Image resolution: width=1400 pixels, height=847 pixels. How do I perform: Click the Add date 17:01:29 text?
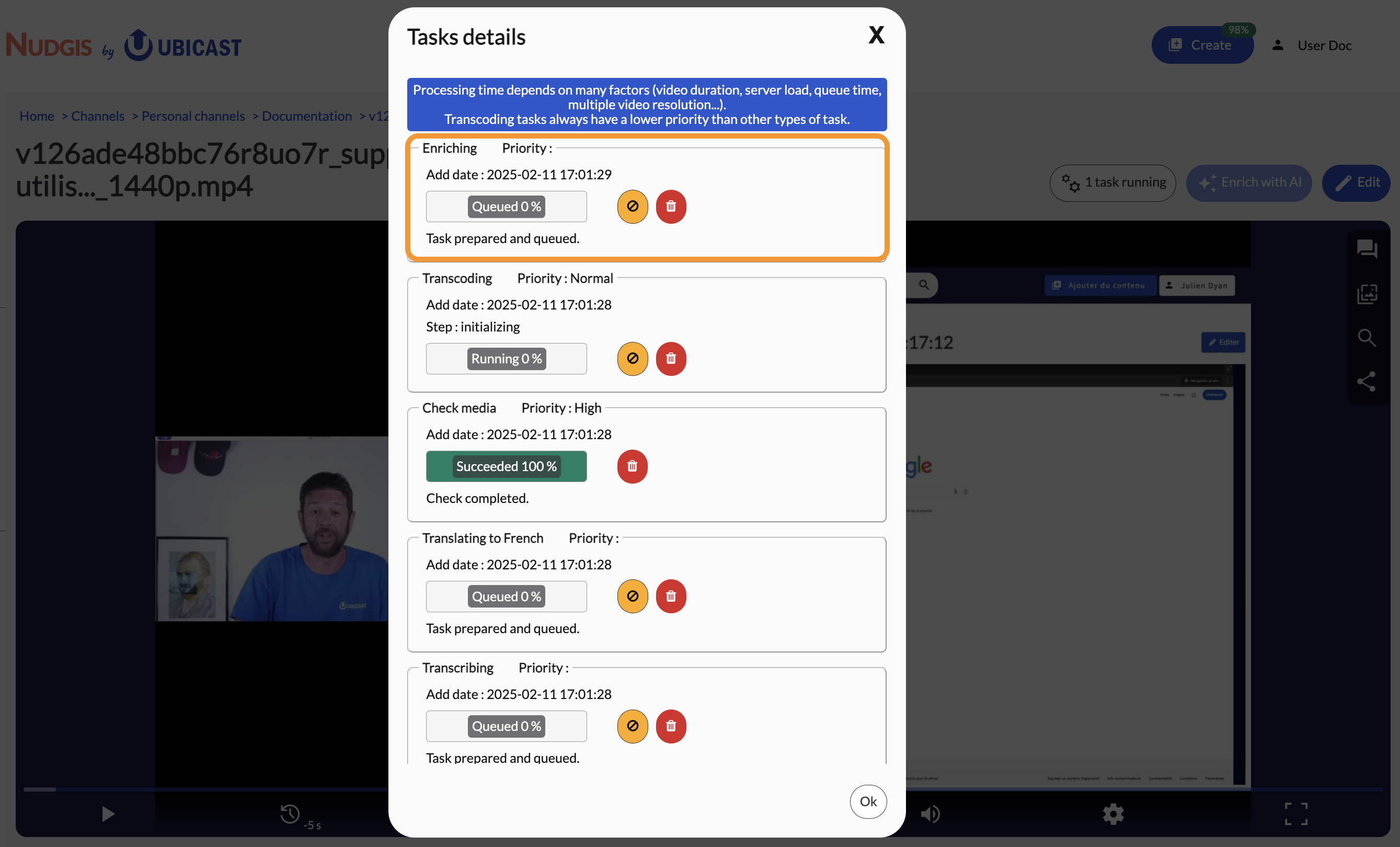click(x=519, y=175)
